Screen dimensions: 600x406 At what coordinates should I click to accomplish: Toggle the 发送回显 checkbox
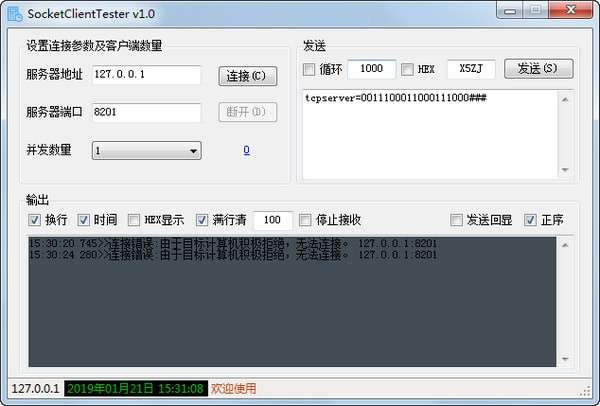pyautogui.click(x=456, y=220)
